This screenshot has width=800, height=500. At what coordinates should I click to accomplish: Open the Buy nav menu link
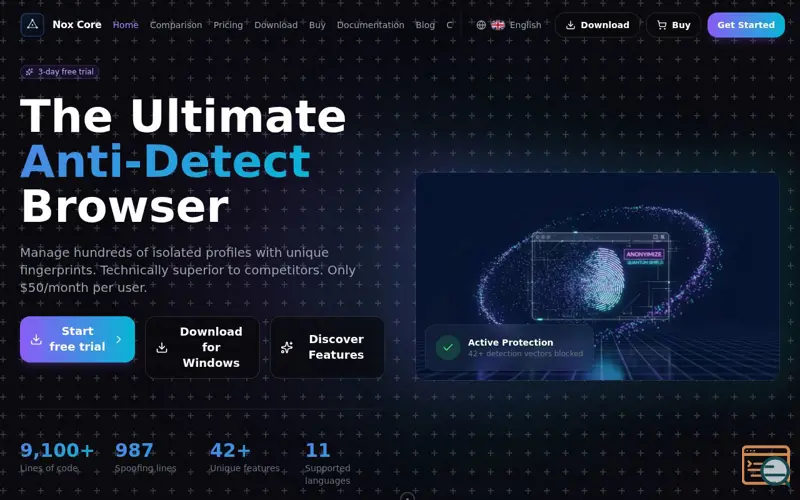[x=317, y=25]
